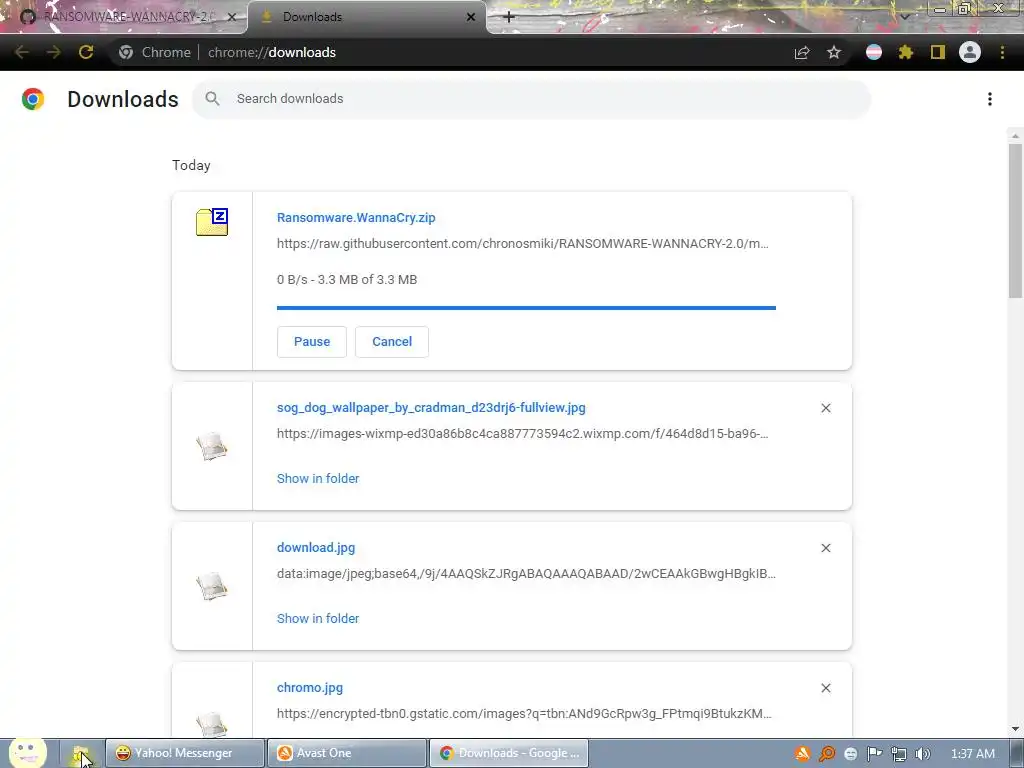Cancel the Ransomware.WannaCry.zip download
The height and width of the screenshot is (768, 1024).
tap(392, 342)
